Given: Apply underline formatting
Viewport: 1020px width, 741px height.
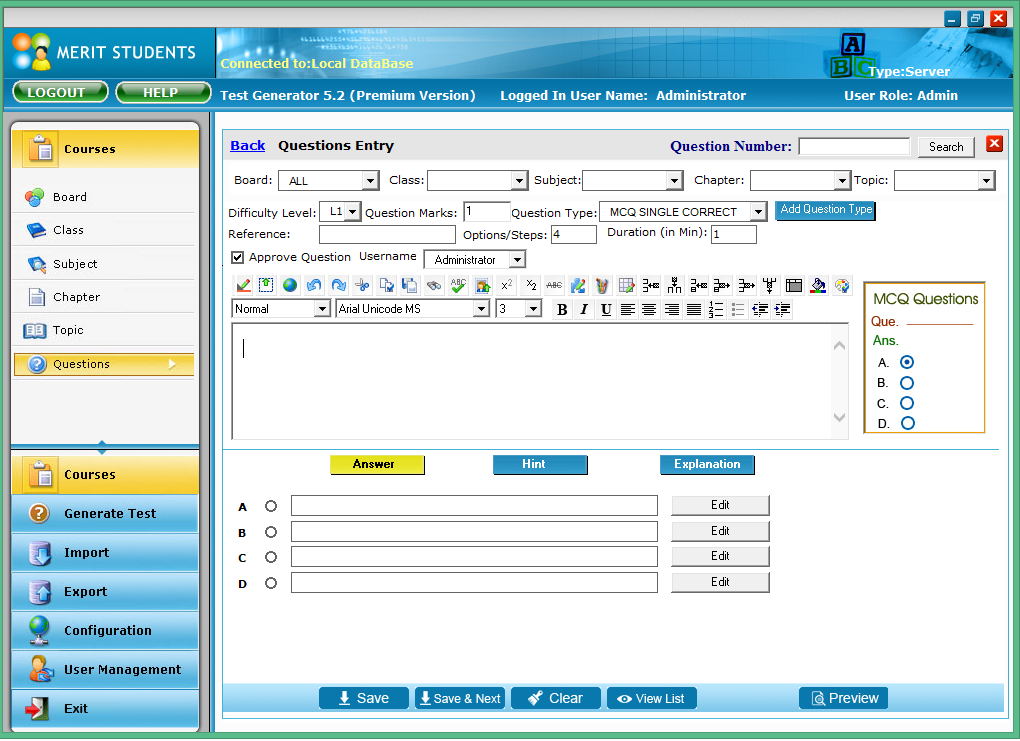Looking at the screenshot, I should [x=606, y=310].
